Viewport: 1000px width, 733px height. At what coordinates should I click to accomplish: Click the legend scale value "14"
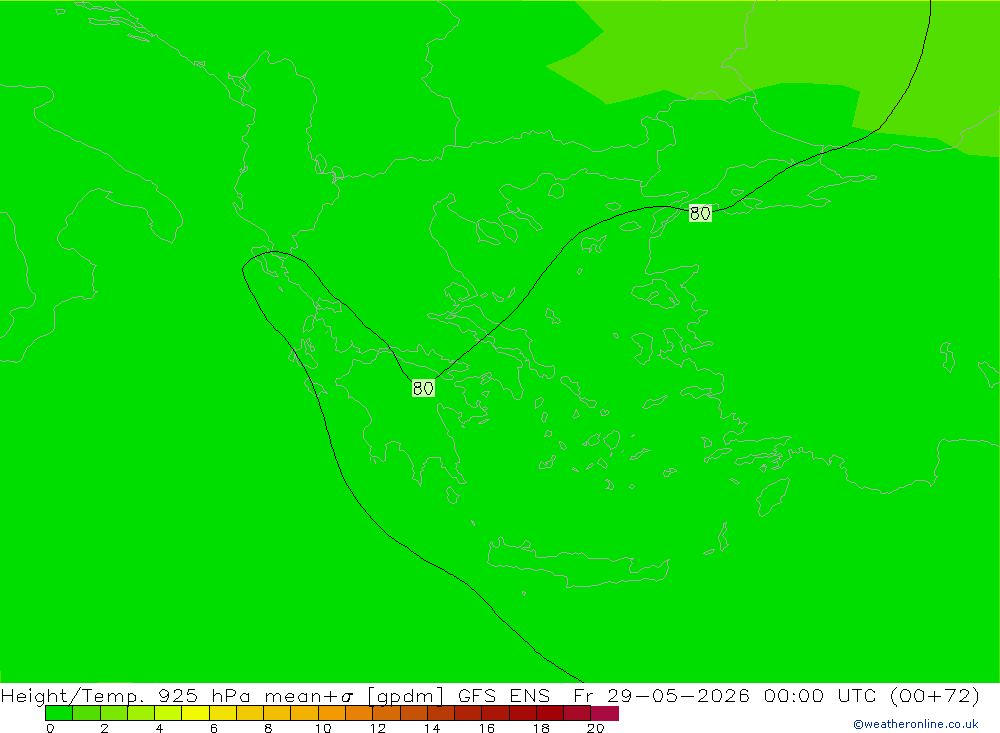(432, 728)
